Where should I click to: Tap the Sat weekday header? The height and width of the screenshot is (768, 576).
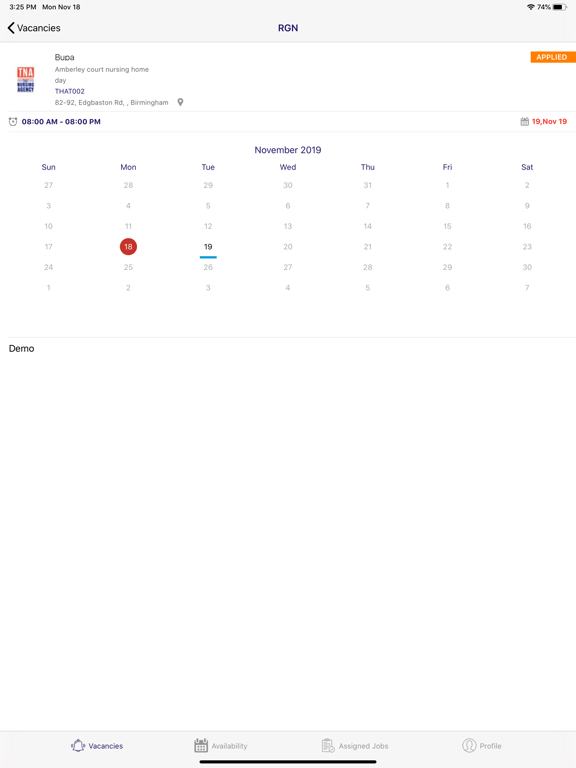coord(527,167)
